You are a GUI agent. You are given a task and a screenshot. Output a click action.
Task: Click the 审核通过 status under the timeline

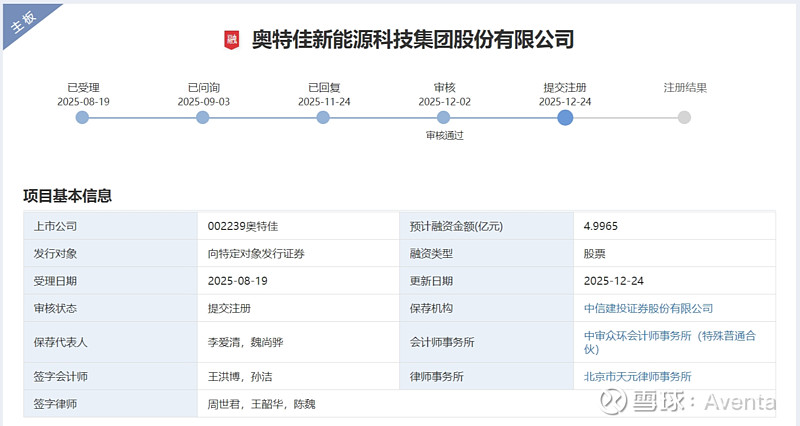coord(444,135)
